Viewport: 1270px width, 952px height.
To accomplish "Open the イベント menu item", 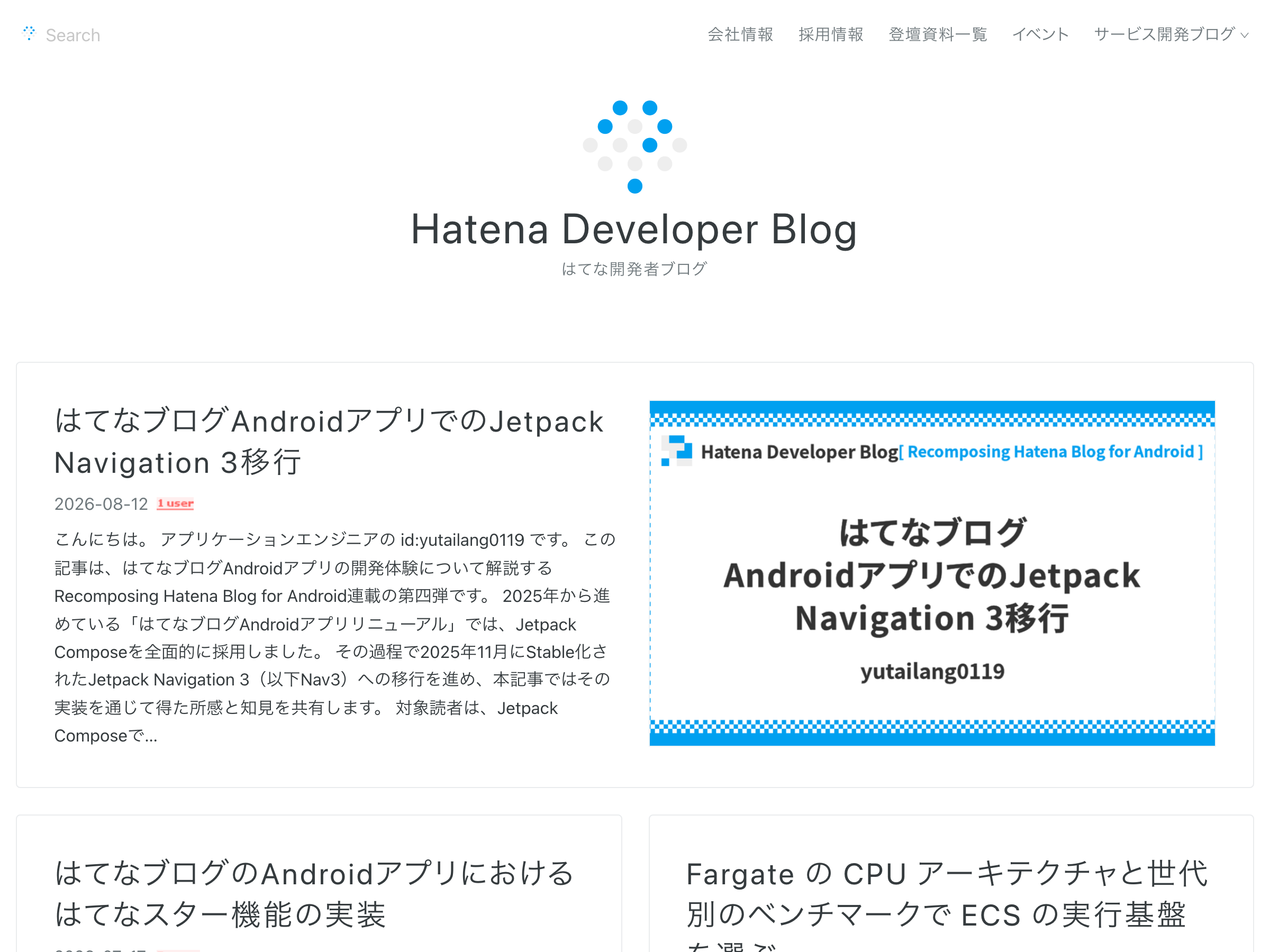I will [x=1040, y=34].
